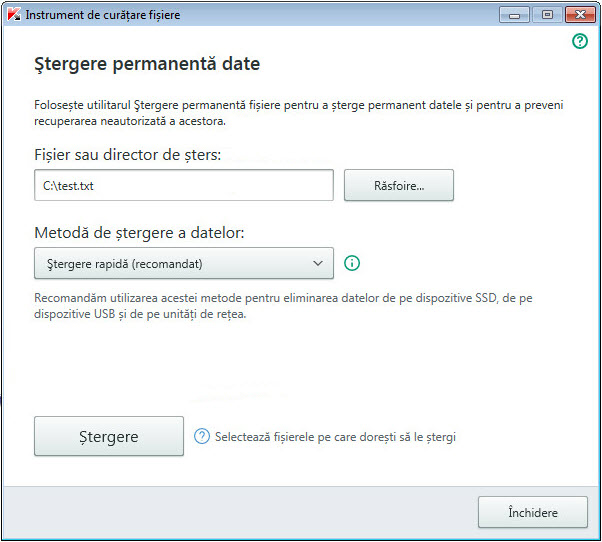Close the window with the red X
Screen dimensions: 602x542
coord(580,15)
